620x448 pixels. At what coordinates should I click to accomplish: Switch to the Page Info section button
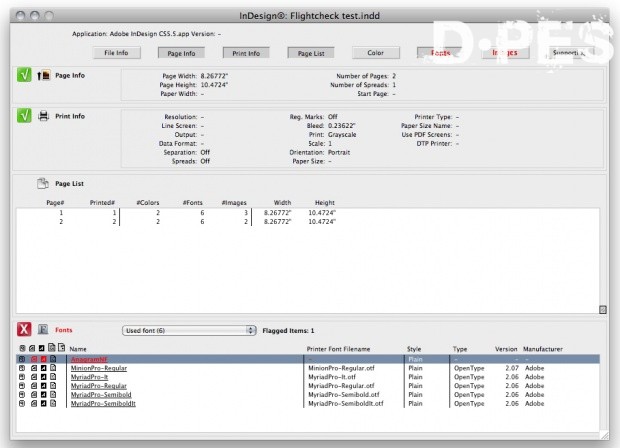click(181, 53)
